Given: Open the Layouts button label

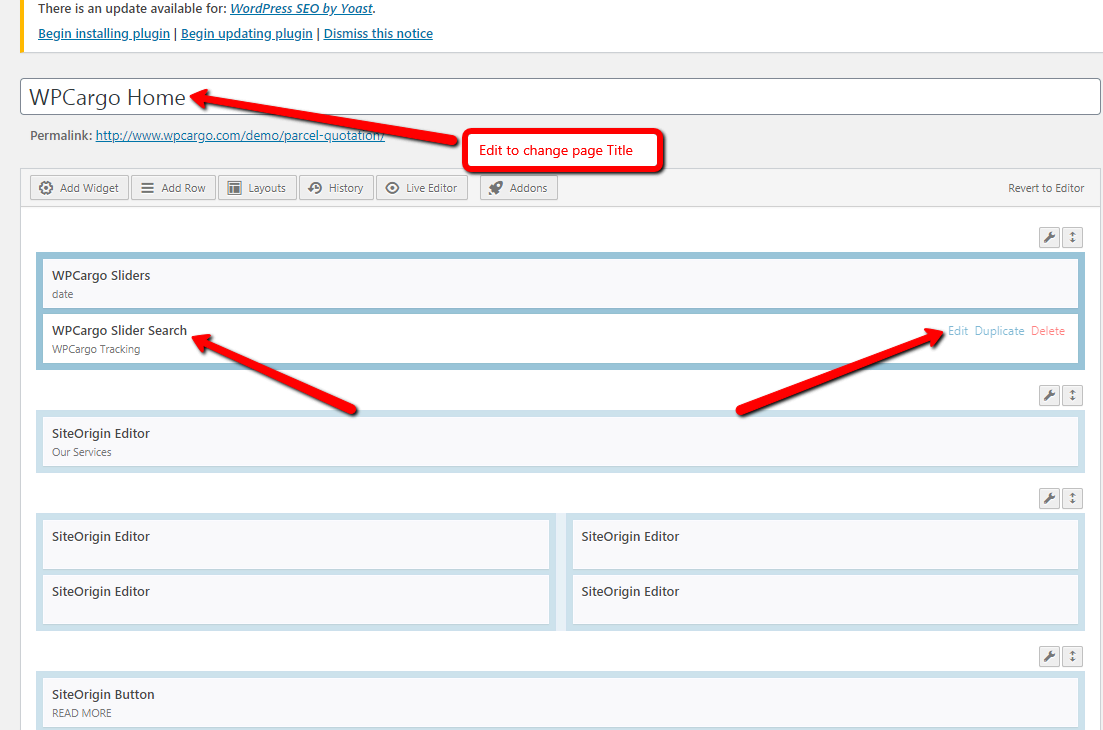Looking at the screenshot, I should pyautogui.click(x=267, y=188).
